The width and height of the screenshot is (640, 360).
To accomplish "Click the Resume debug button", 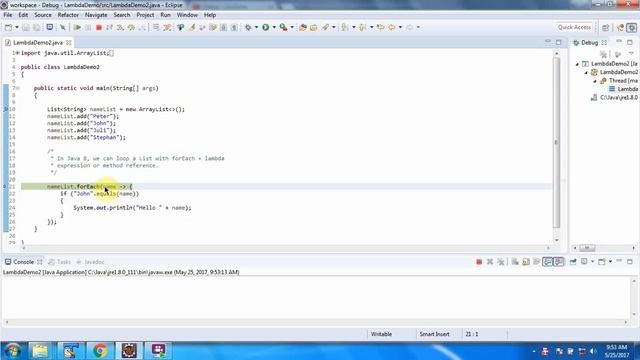I will pyautogui.click(x=77, y=27).
